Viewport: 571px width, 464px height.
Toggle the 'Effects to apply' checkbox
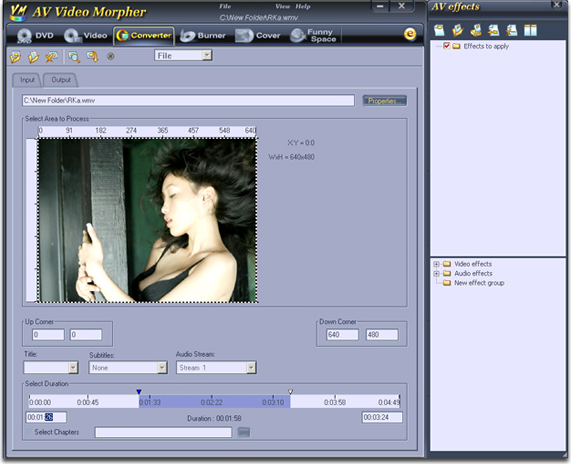[x=446, y=46]
